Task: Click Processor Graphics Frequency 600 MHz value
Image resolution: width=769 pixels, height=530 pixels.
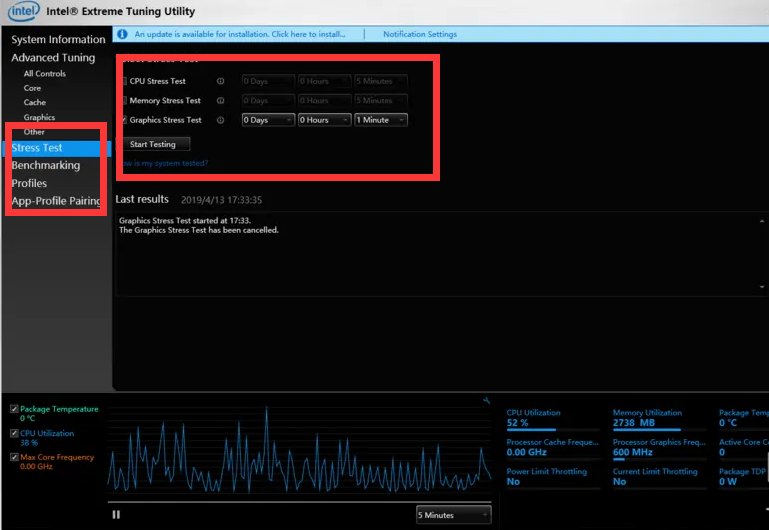Action: point(633,452)
